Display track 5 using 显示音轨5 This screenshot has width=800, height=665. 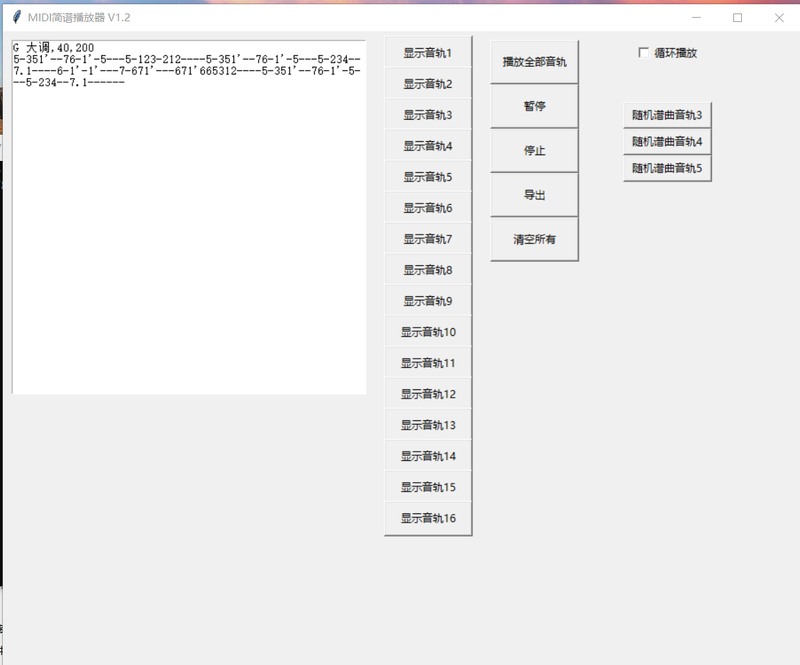(428, 177)
